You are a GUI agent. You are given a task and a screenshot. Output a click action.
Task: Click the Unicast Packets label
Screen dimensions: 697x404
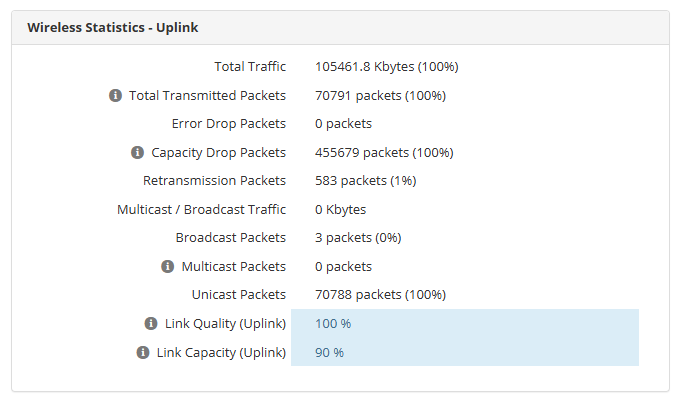pos(238,295)
